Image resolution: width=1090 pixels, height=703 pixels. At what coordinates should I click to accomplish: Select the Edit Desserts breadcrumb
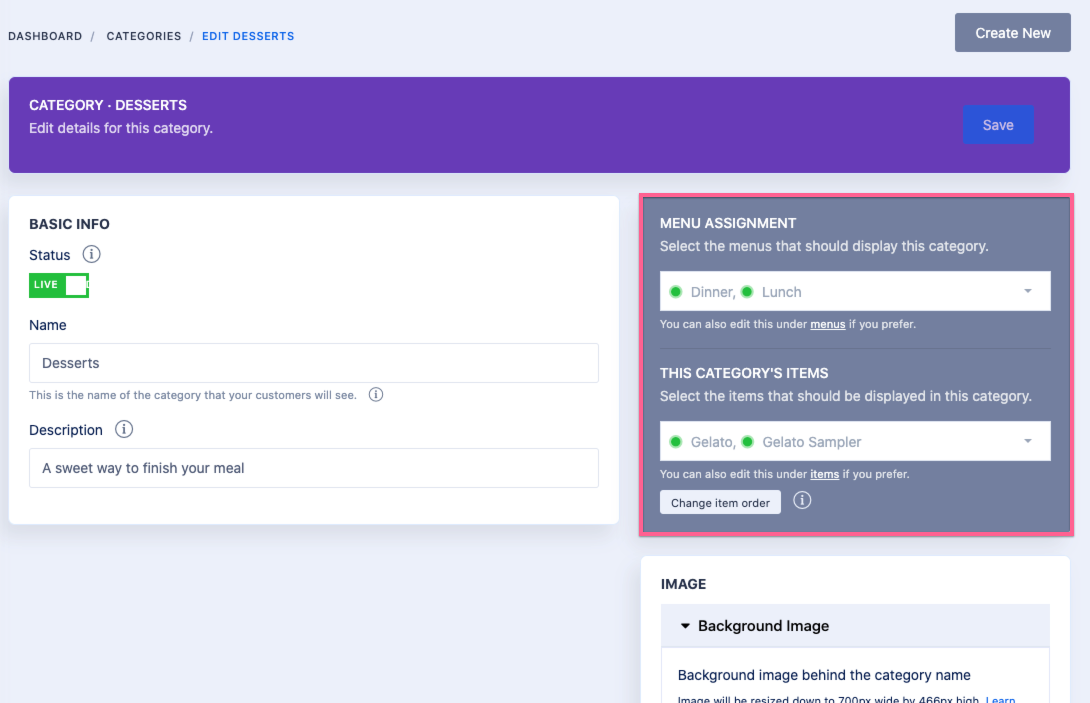tap(248, 36)
